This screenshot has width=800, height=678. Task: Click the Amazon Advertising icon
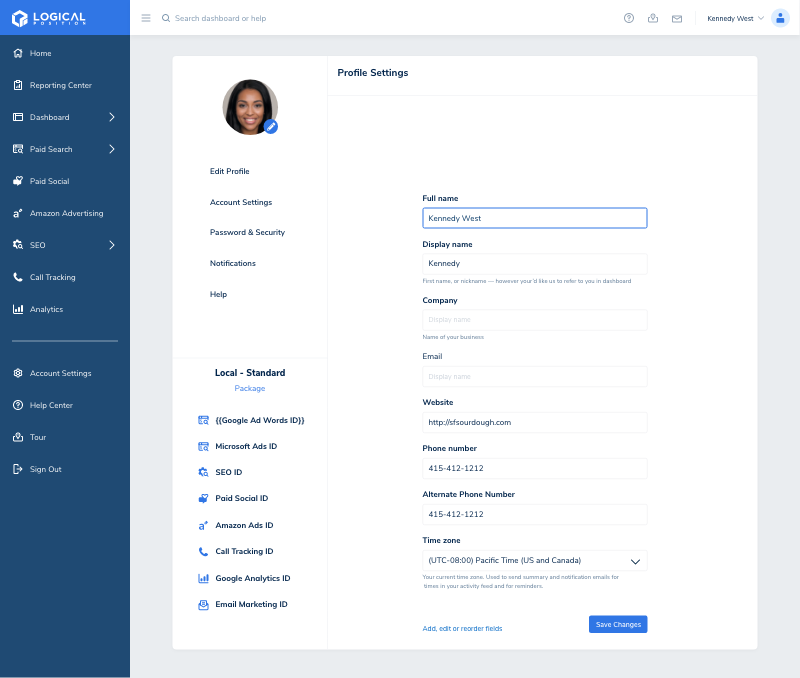tap(18, 213)
